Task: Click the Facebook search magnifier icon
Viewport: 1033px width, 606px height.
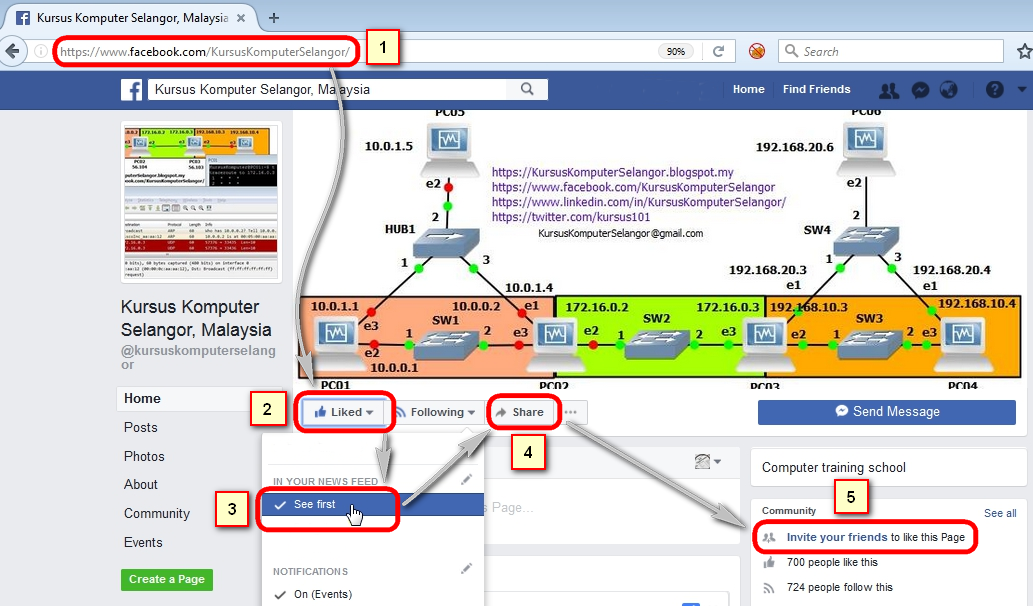Action: click(x=527, y=89)
